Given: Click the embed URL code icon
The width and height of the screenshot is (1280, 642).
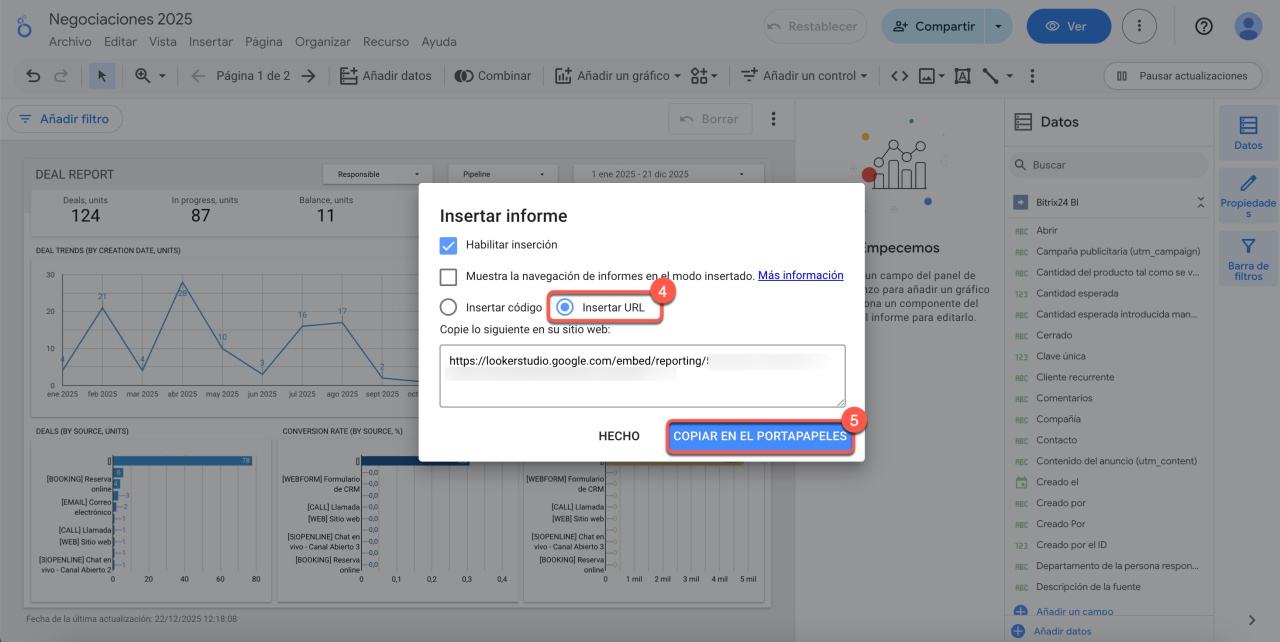Looking at the screenshot, I should [x=899, y=76].
